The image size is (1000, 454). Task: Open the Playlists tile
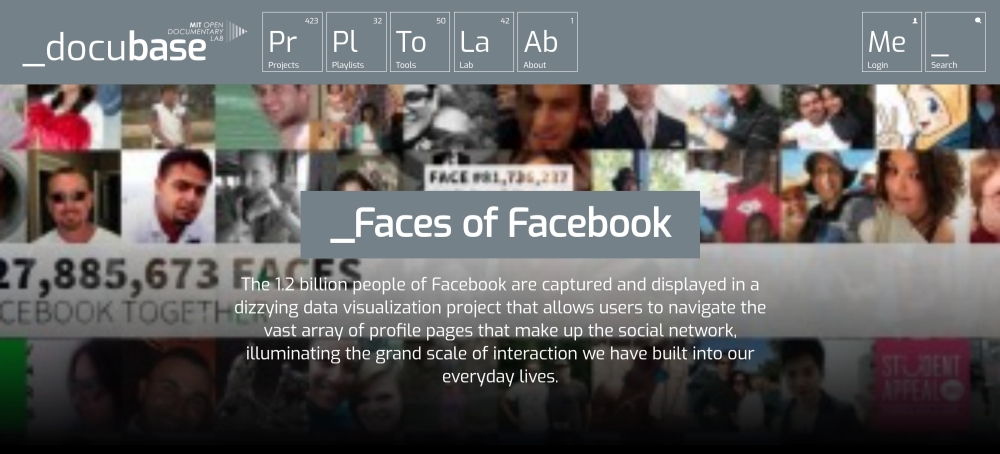(357, 42)
